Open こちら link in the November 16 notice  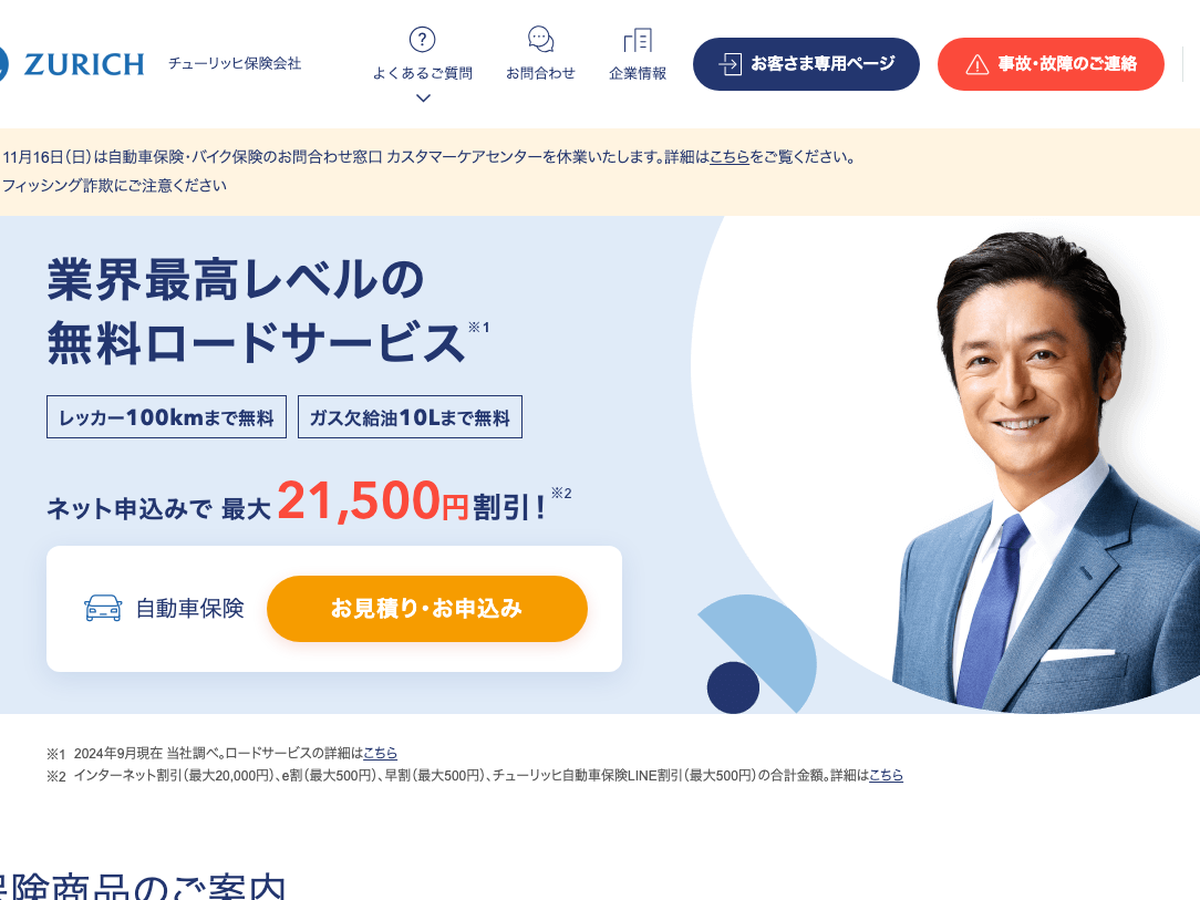click(x=729, y=157)
